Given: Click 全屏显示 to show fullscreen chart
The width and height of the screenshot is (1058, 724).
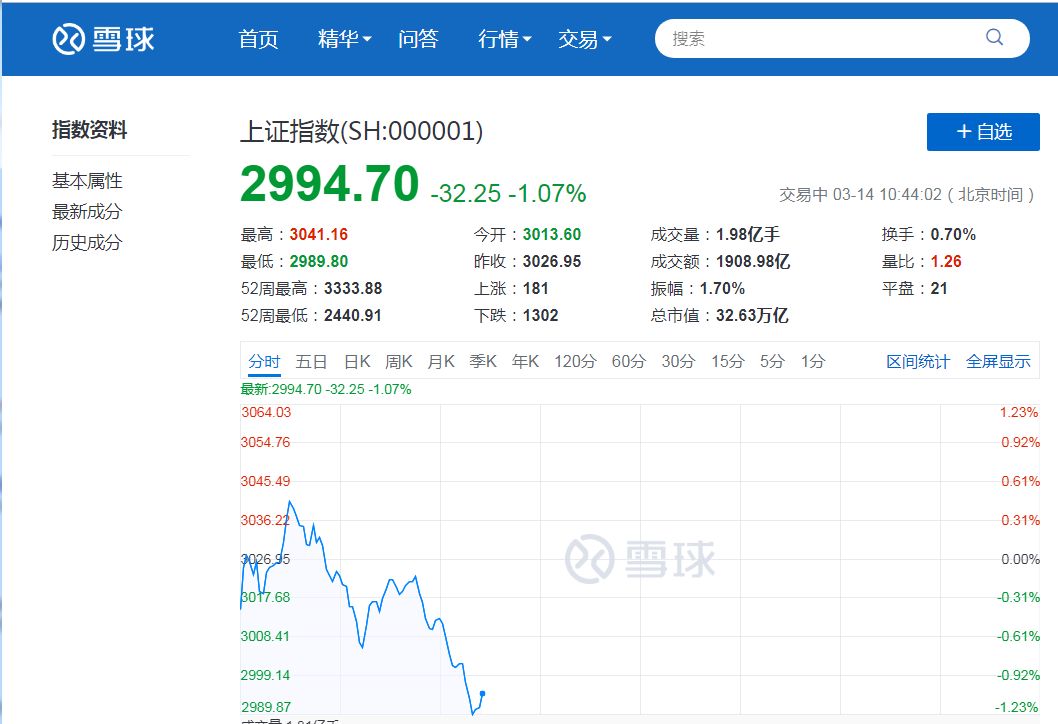Looking at the screenshot, I should 998,362.
